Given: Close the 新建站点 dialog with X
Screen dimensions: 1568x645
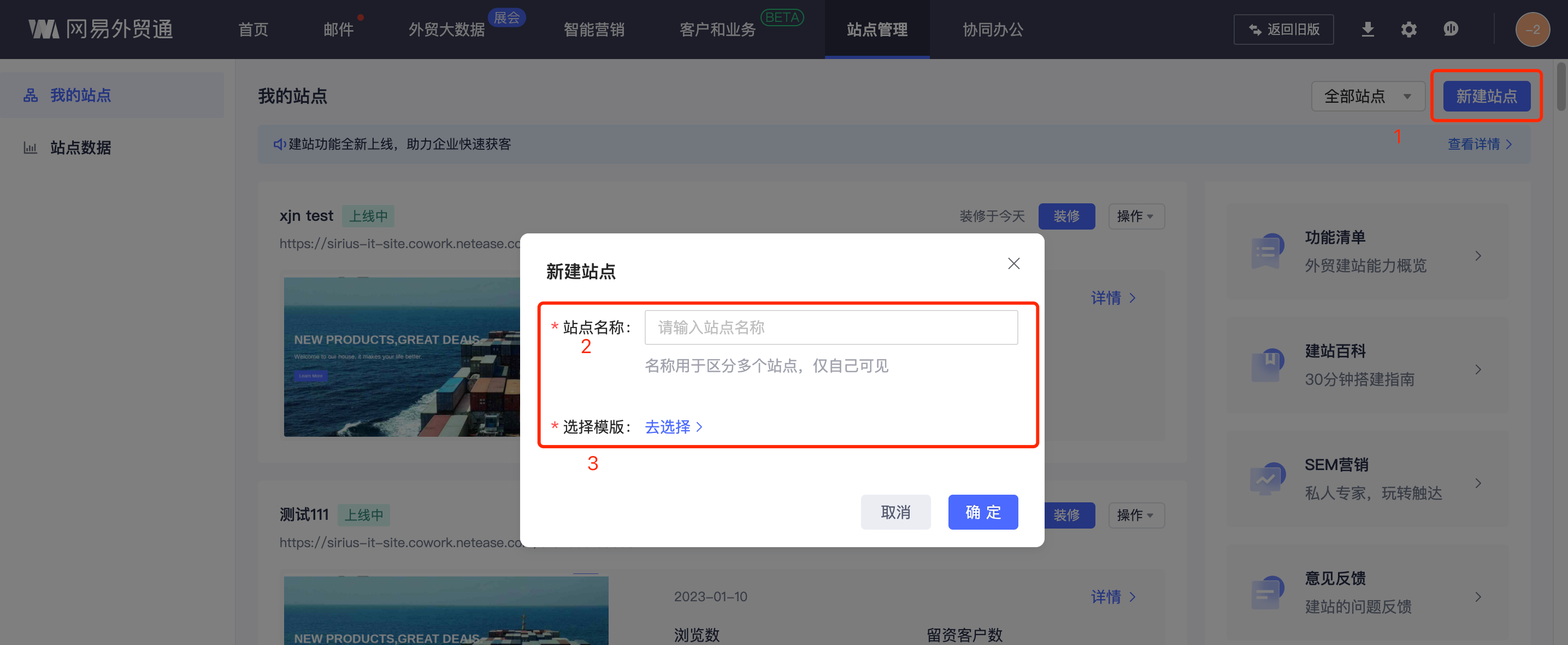Looking at the screenshot, I should [x=1013, y=263].
